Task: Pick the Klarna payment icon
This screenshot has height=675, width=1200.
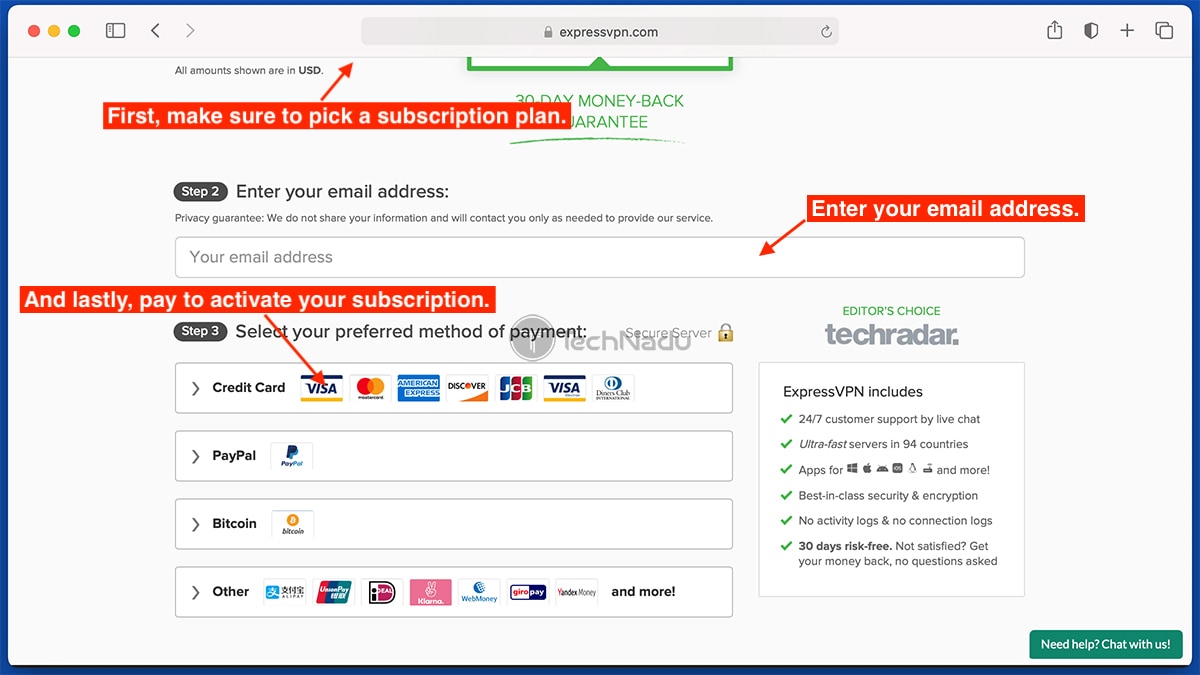Action: pos(431,592)
